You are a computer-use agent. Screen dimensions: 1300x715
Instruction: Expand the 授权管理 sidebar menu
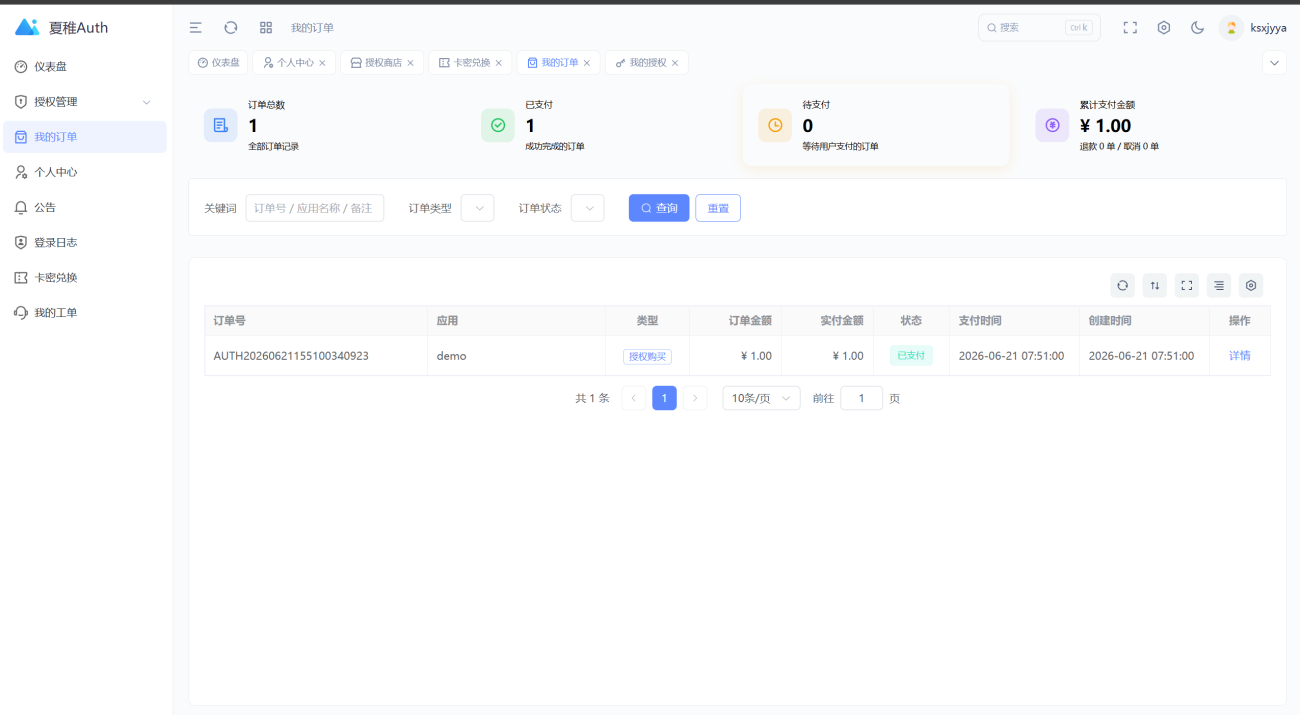tap(85, 102)
